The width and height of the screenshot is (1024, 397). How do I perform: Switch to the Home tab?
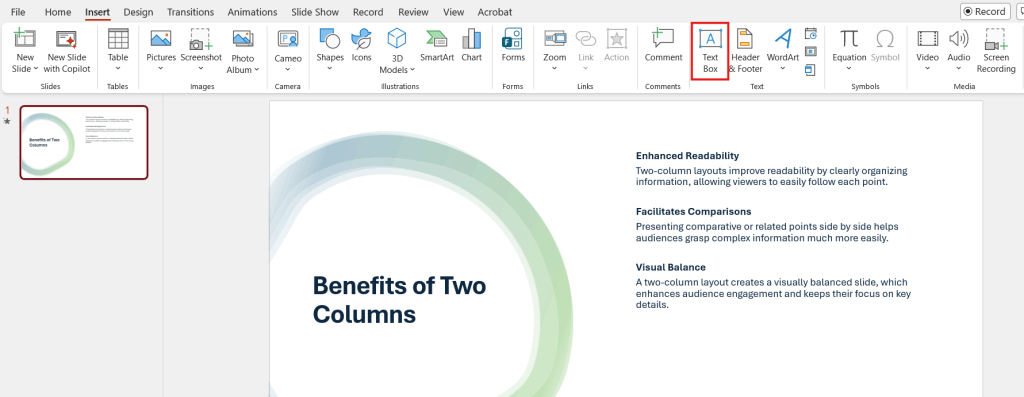(58, 12)
